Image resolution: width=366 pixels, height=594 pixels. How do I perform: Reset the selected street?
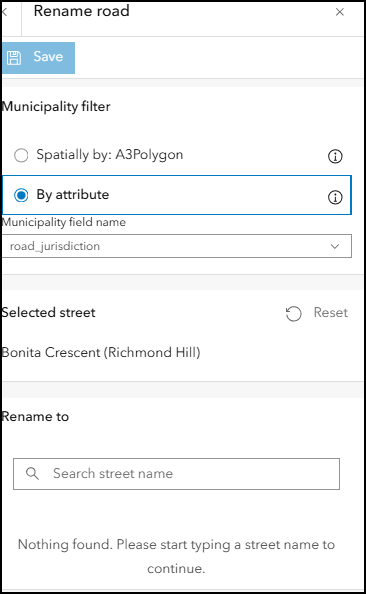coord(317,313)
